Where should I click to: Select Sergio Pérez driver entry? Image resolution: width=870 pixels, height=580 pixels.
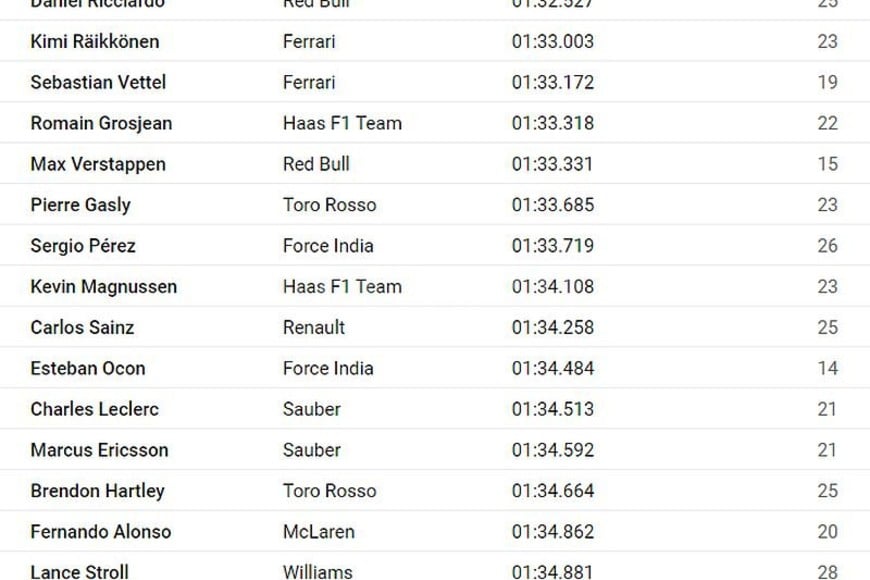tap(83, 246)
